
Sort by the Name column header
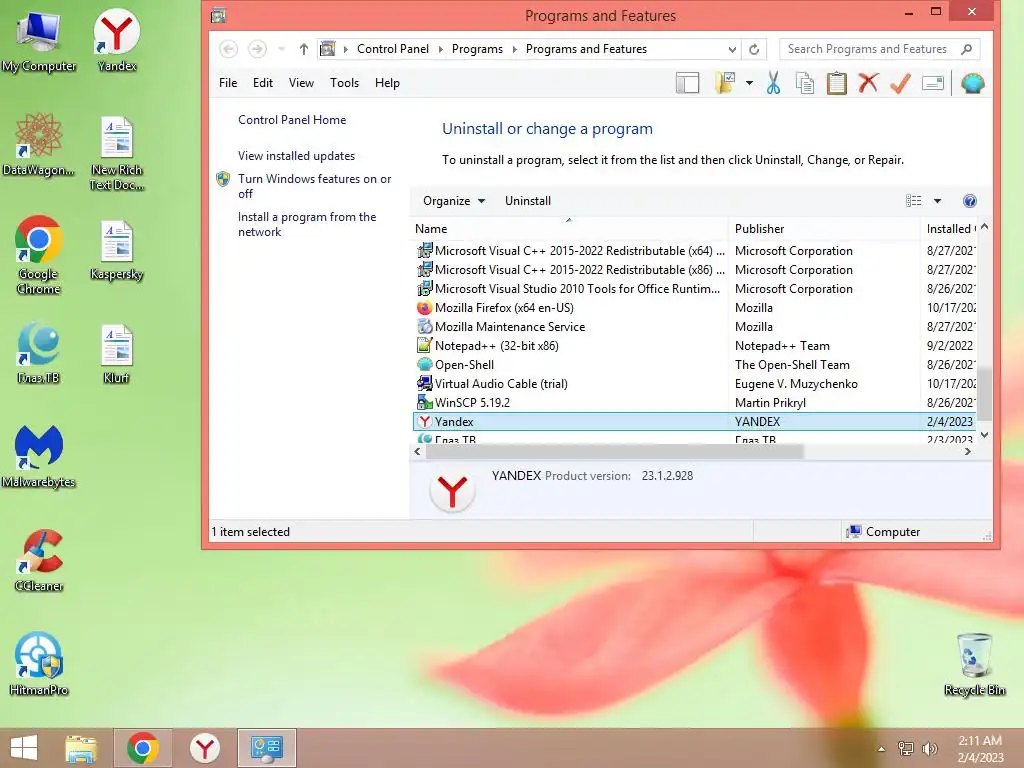click(x=569, y=229)
